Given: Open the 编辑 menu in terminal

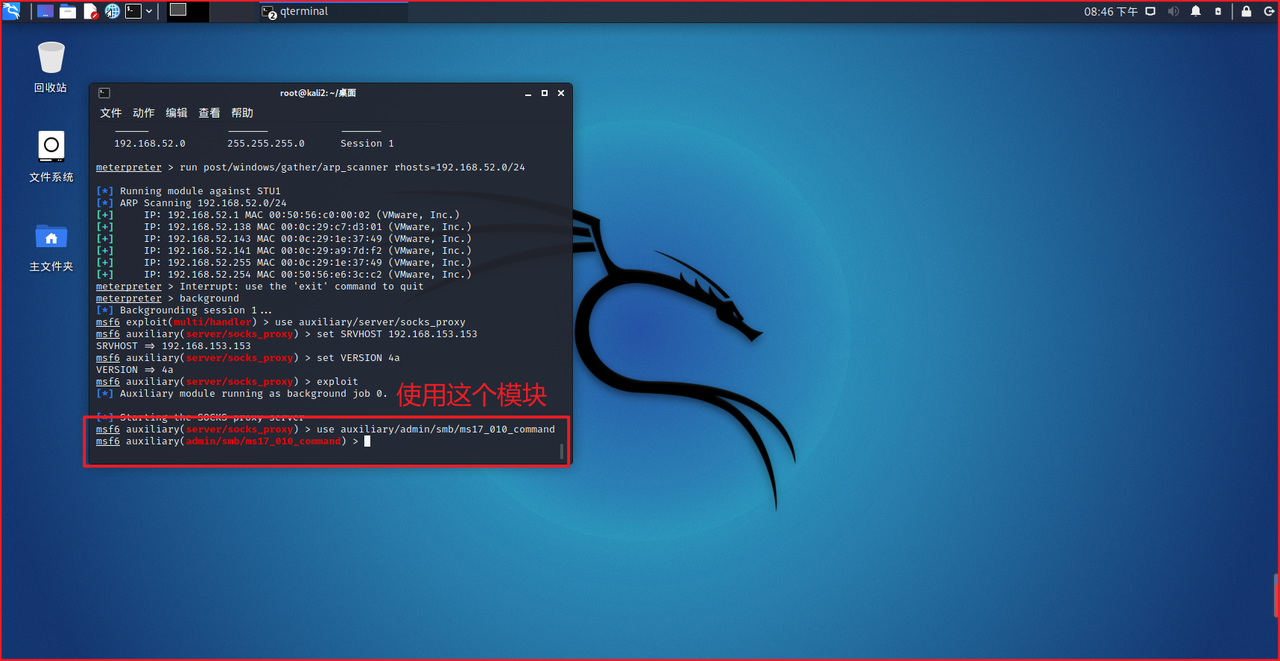Looking at the screenshot, I should click(x=177, y=113).
